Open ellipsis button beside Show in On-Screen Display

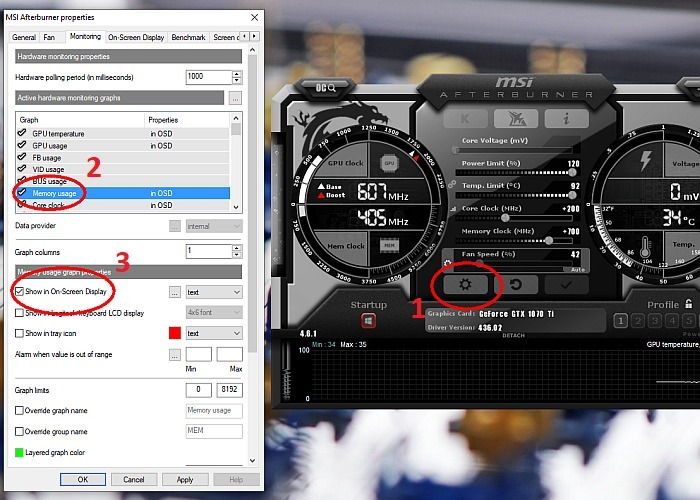coord(175,292)
